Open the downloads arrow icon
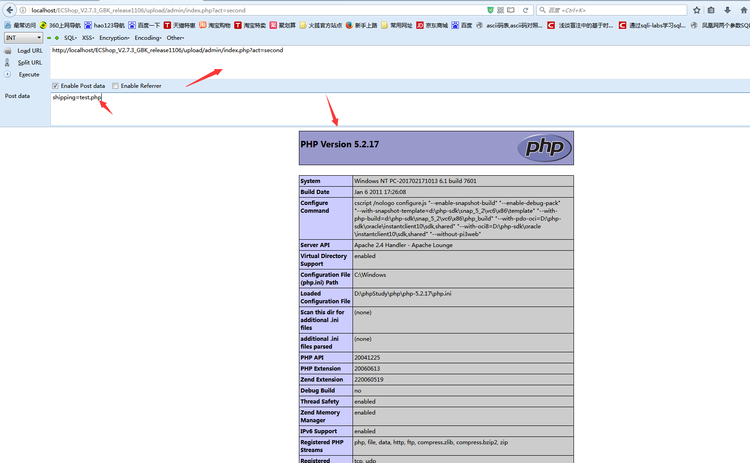This screenshot has width=750, height=463. (x=727, y=9)
